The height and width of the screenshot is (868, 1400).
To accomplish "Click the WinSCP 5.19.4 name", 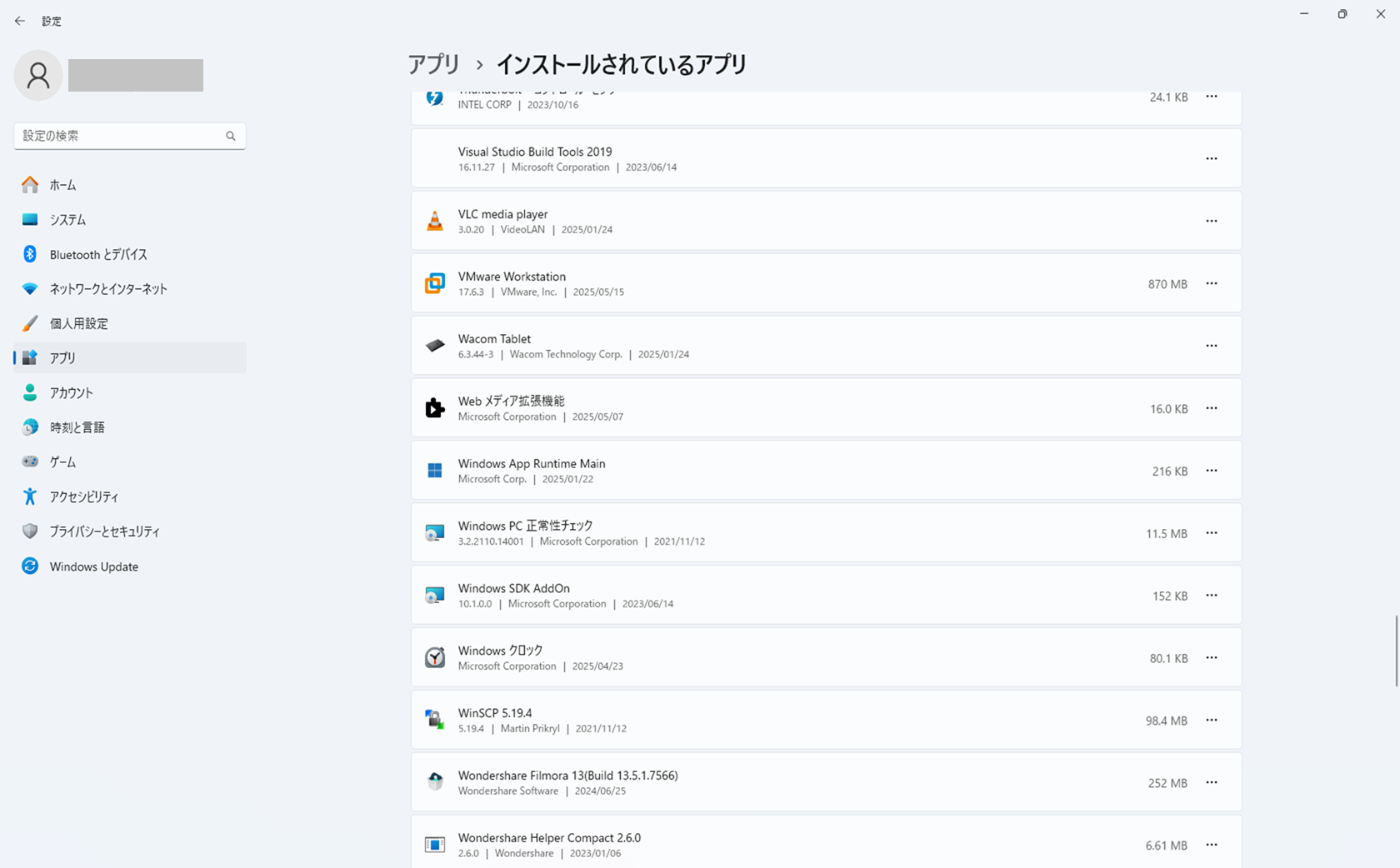I will point(495,713).
